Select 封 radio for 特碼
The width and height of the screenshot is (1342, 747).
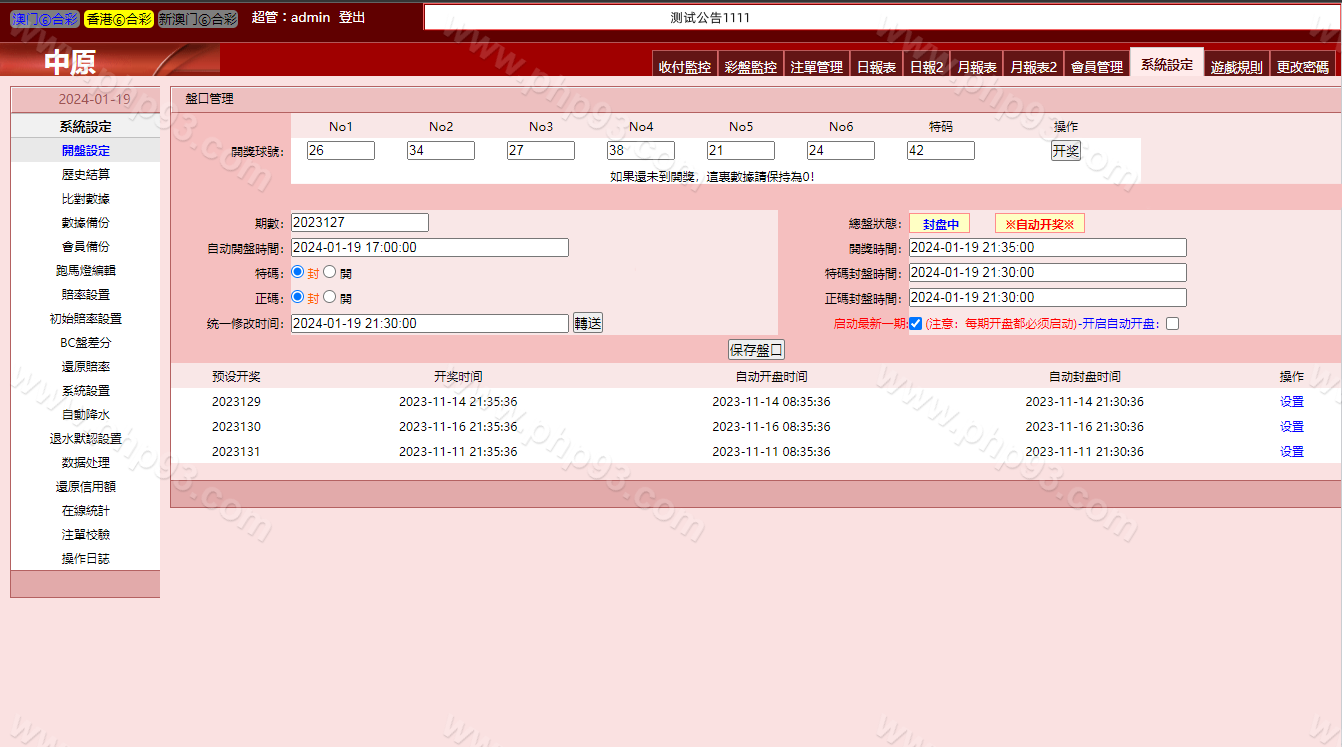(298, 272)
